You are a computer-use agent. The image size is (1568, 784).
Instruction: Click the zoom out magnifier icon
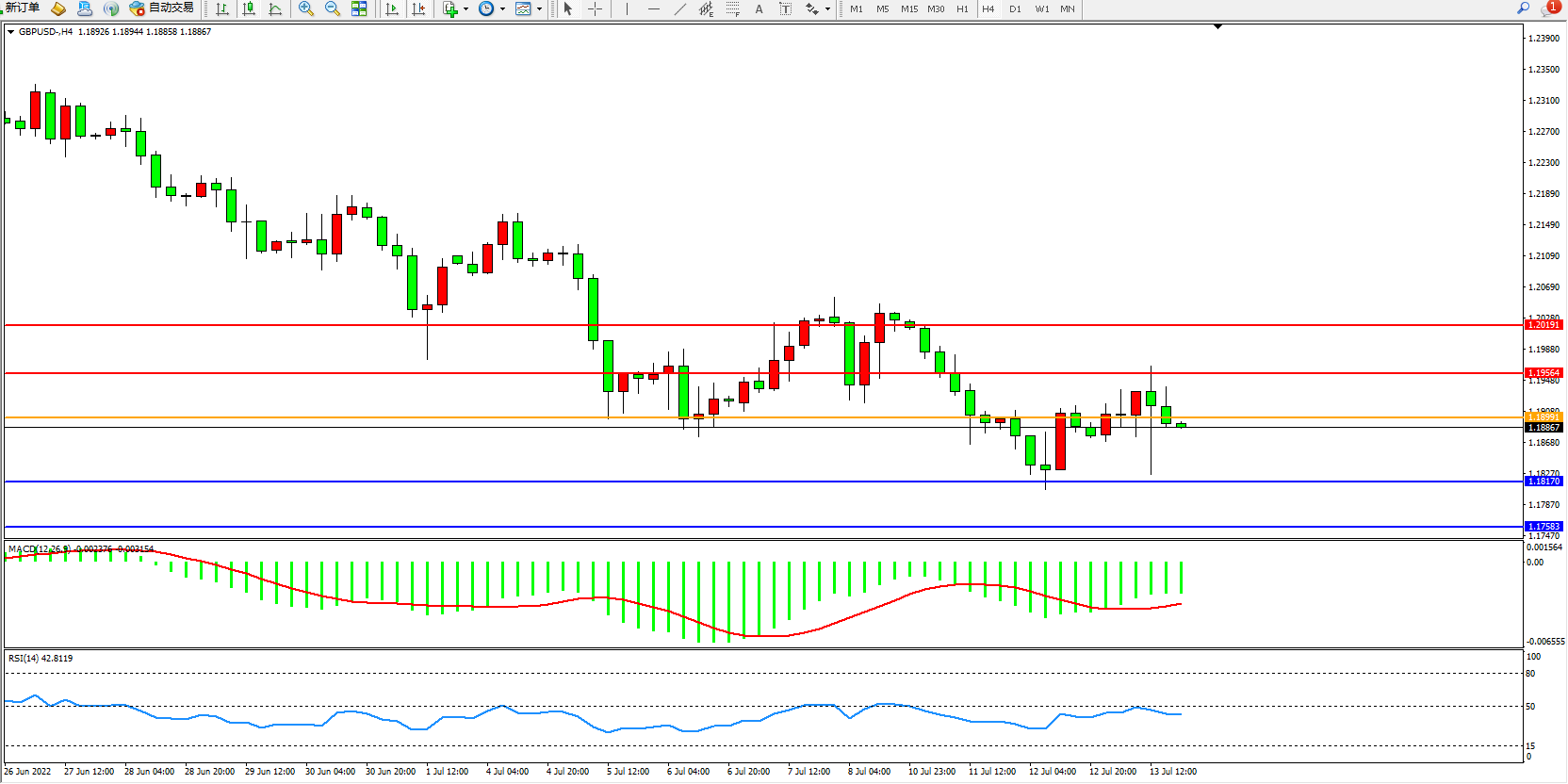click(x=333, y=8)
